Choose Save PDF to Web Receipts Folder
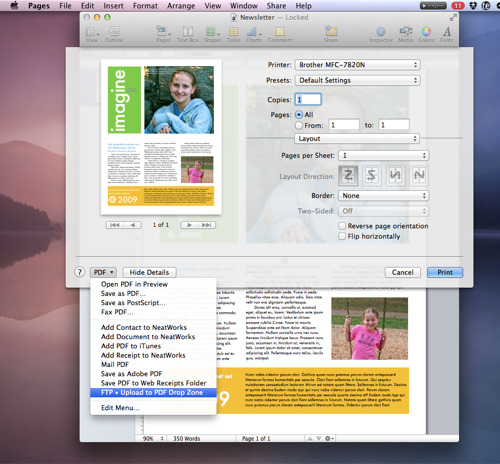 pos(154,383)
